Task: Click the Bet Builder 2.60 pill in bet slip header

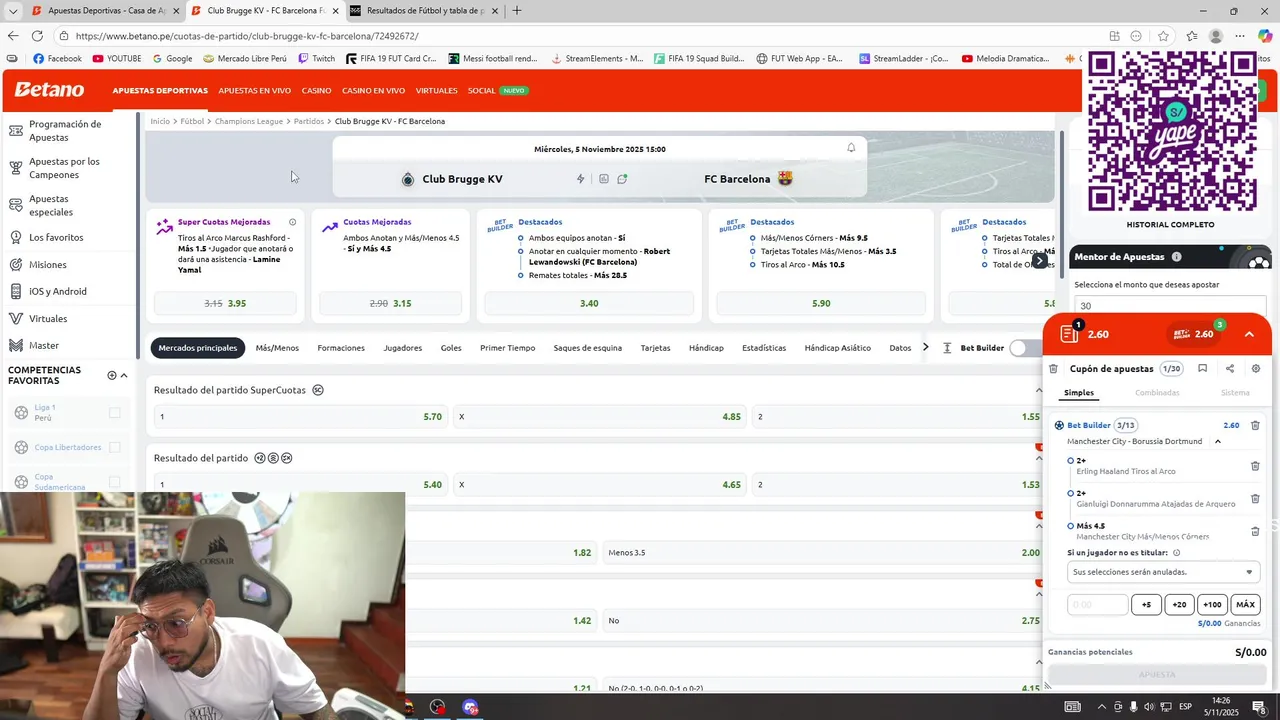Action: click(1195, 334)
